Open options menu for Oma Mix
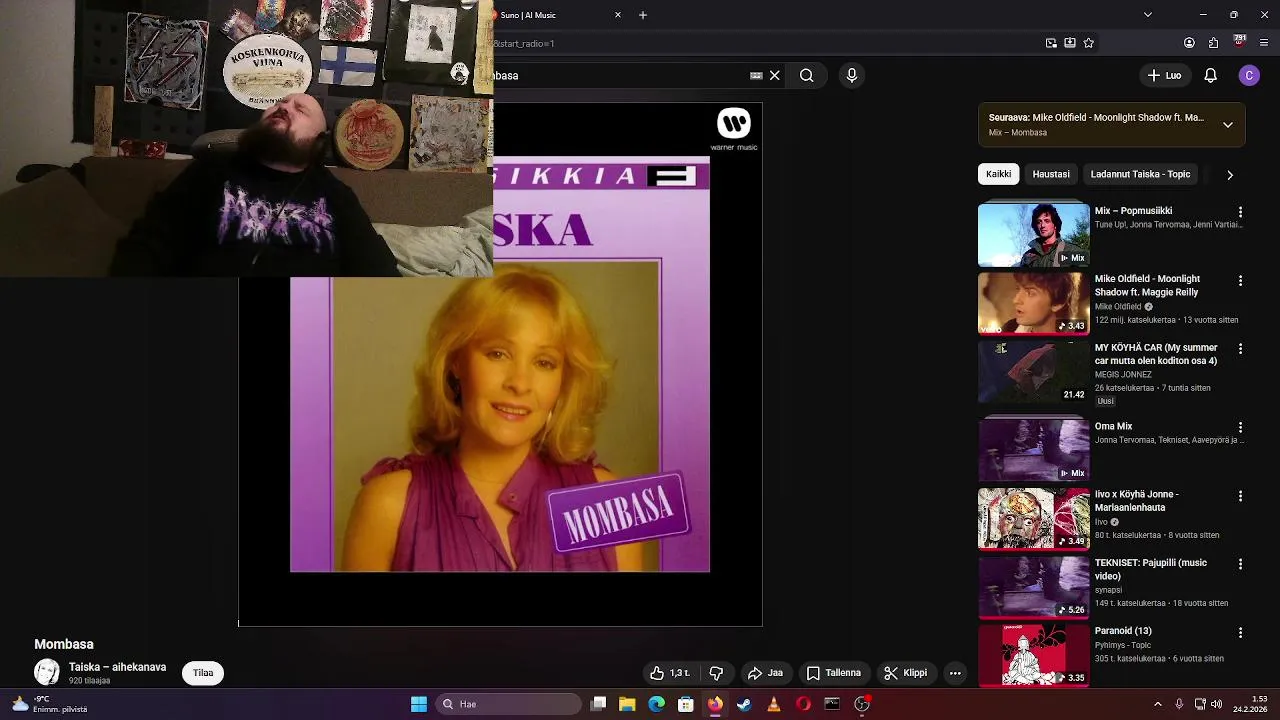The height and width of the screenshot is (720, 1280). tap(1240, 427)
